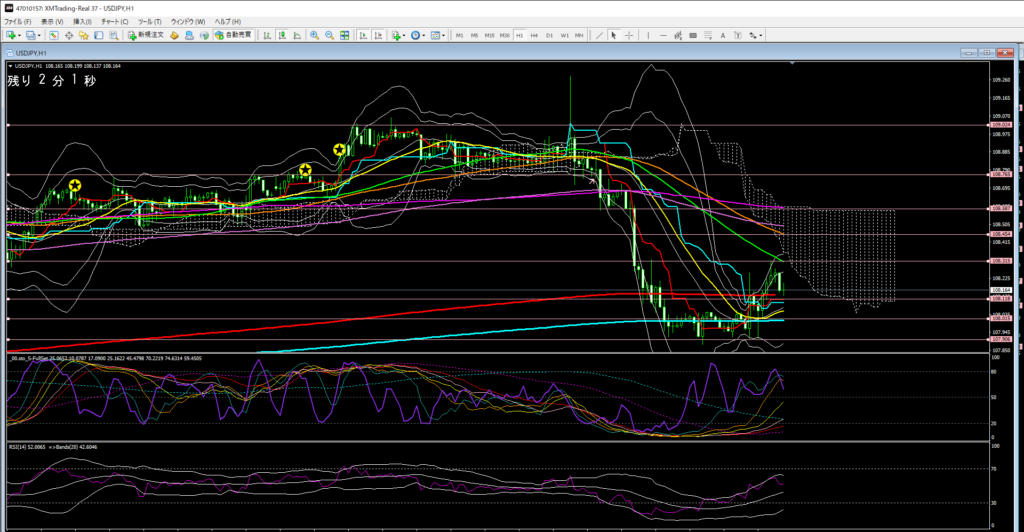Switch to candlestick chart display

[x=282, y=35]
